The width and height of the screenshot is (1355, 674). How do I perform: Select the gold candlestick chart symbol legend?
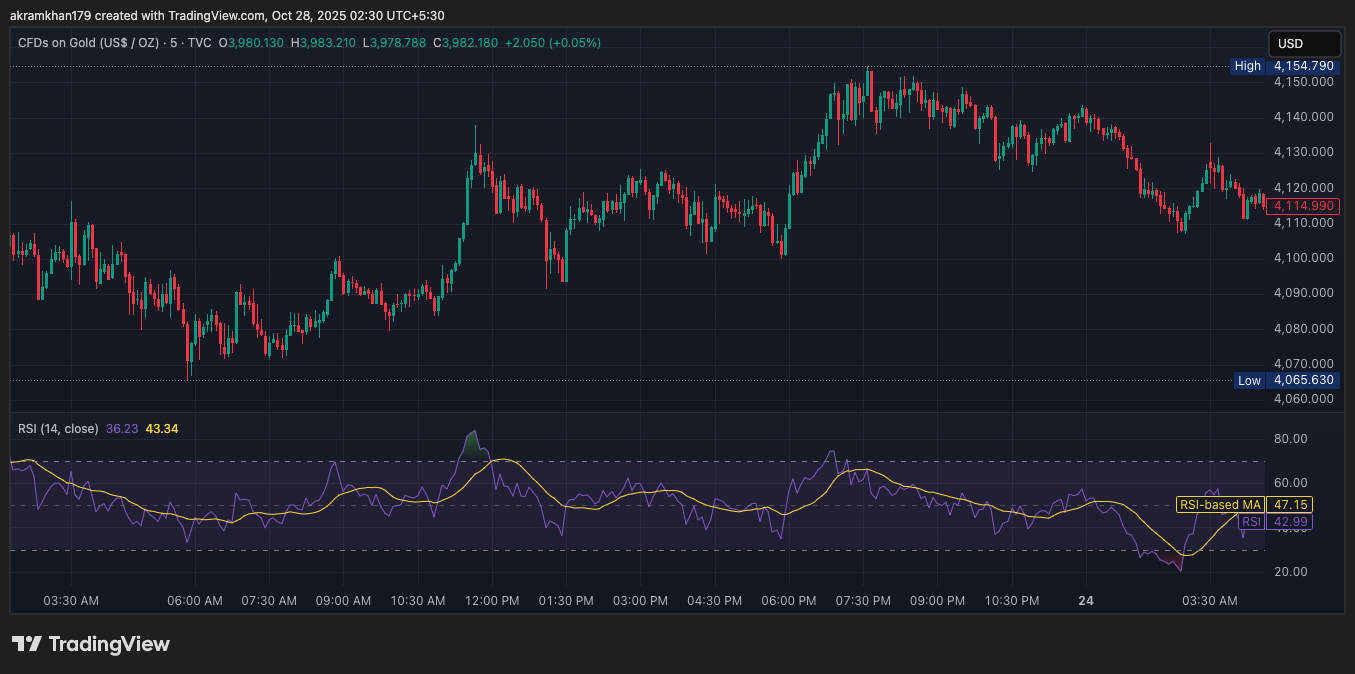click(x=90, y=42)
